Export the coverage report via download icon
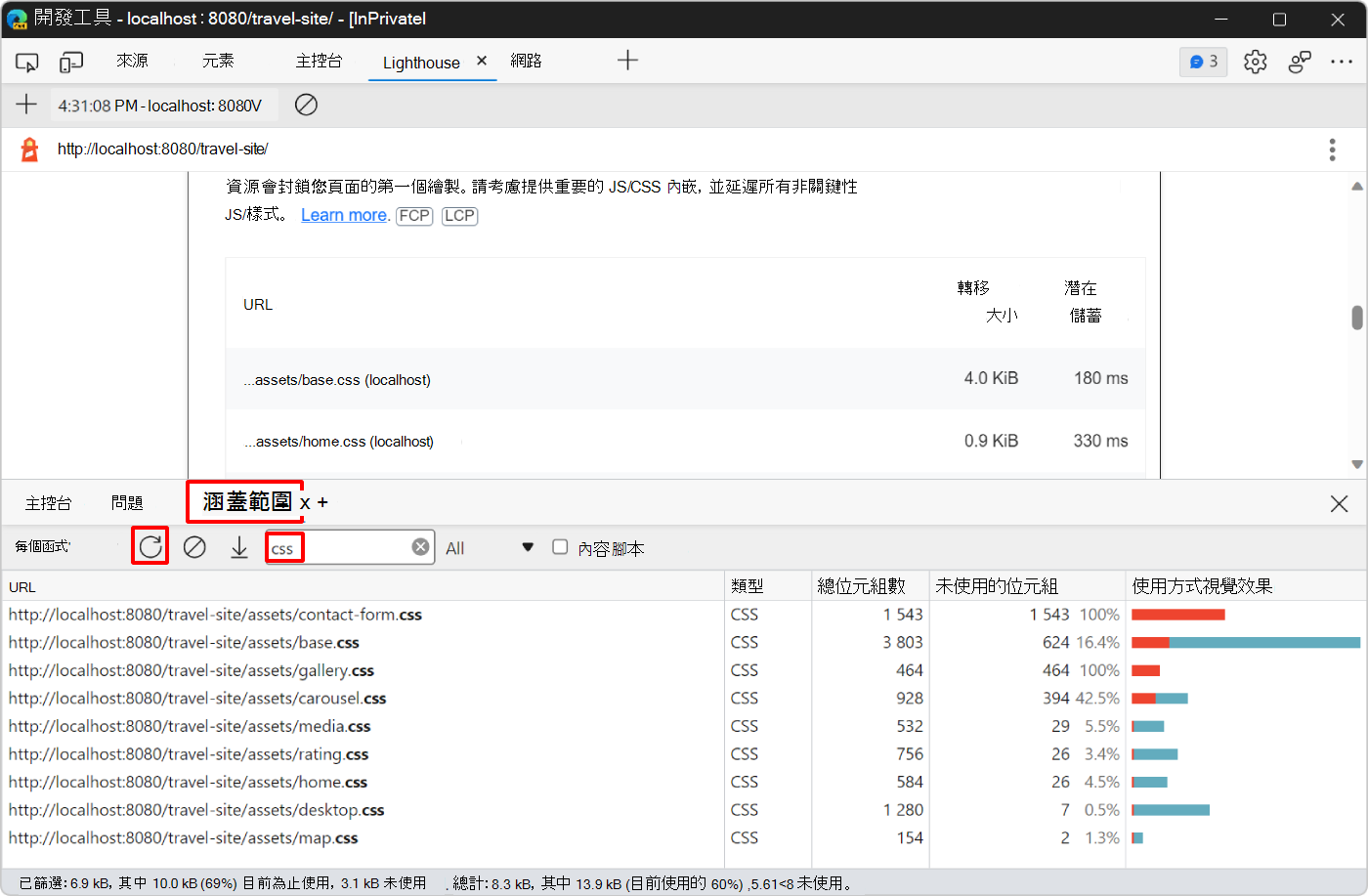 point(238,547)
